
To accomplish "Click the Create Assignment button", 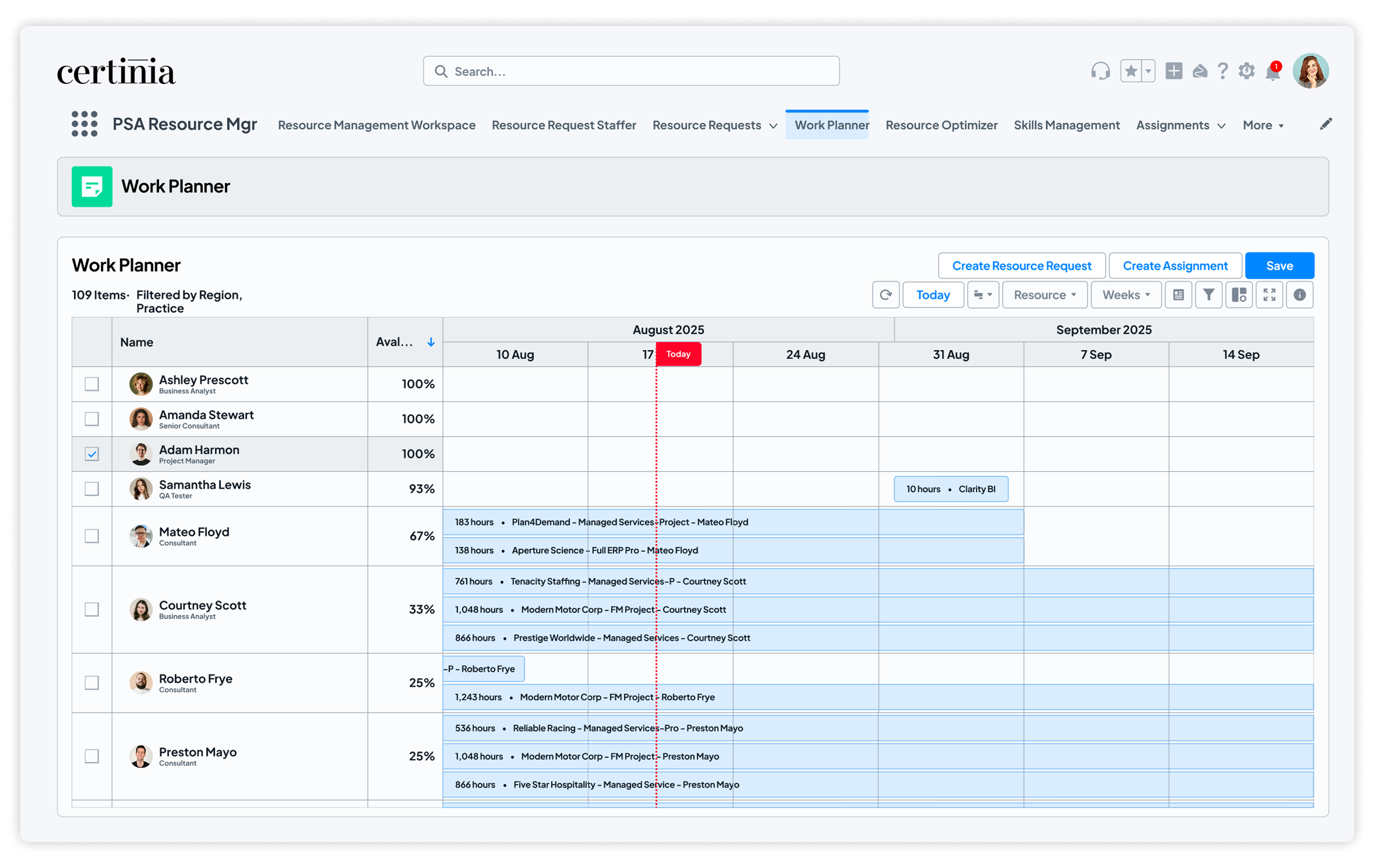I will point(1175,265).
